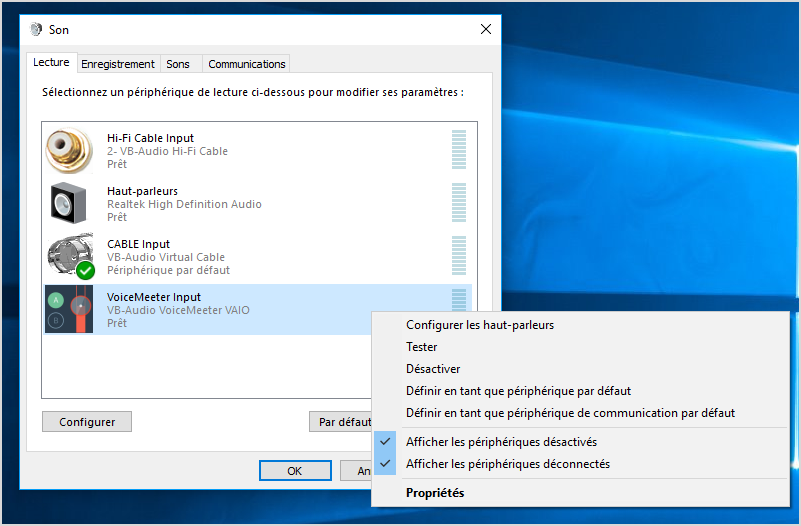The width and height of the screenshot is (801, 526).
Task: Click the partially hidden Annuler button
Action: pos(356,471)
